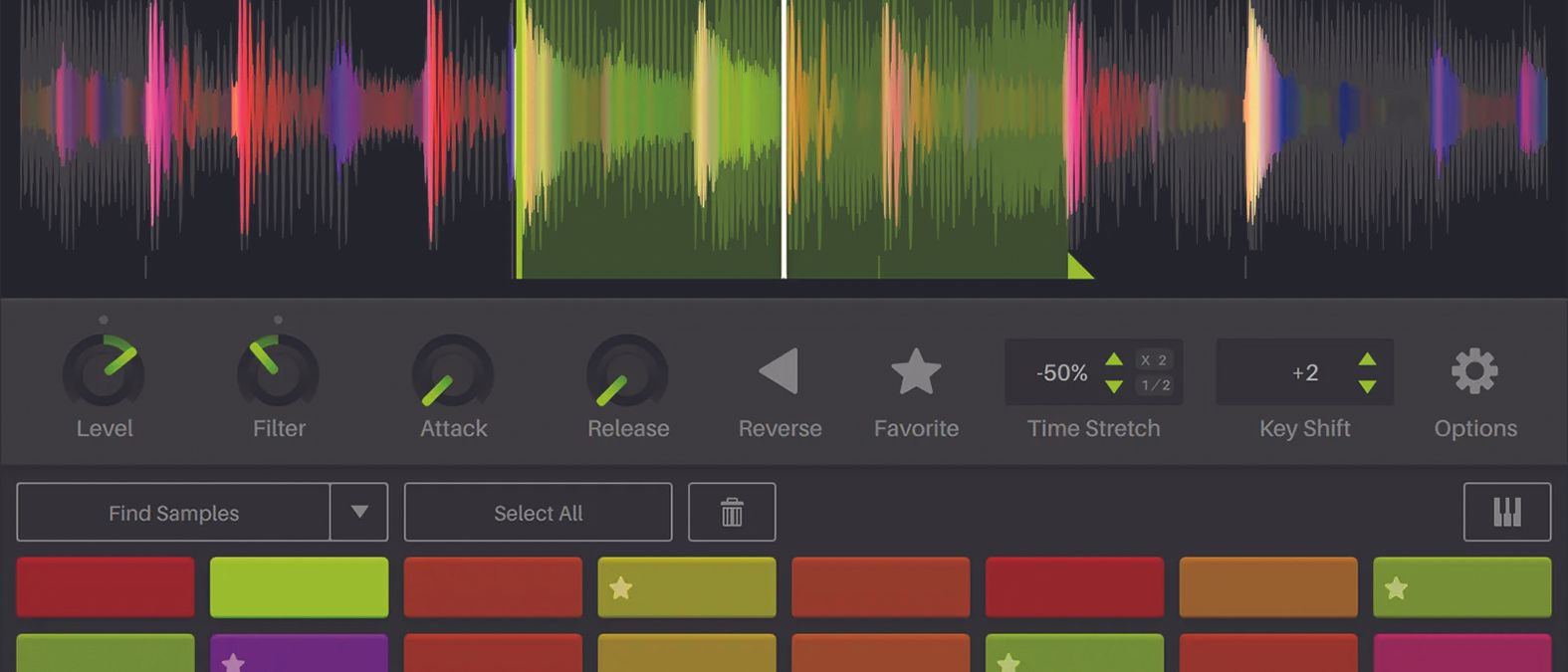The width and height of the screenshot is (1568, 672).
Task: Select the starred olive pad in top row
Action: click(687, 586)
